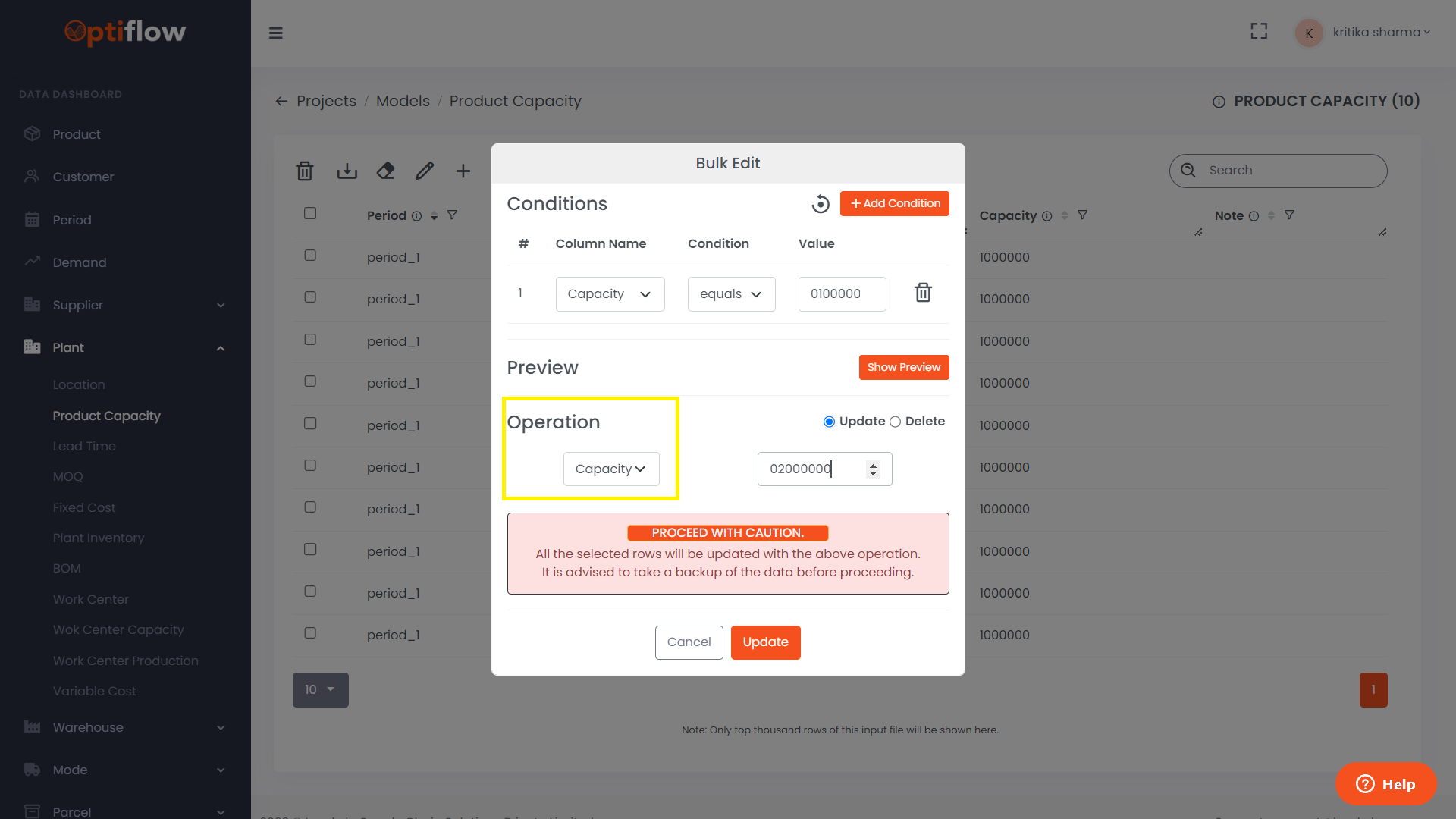The width and height of the screenshot is (1456, 819).
Task: Click the pencil bulk edit icon
Action: coord(425,171)
